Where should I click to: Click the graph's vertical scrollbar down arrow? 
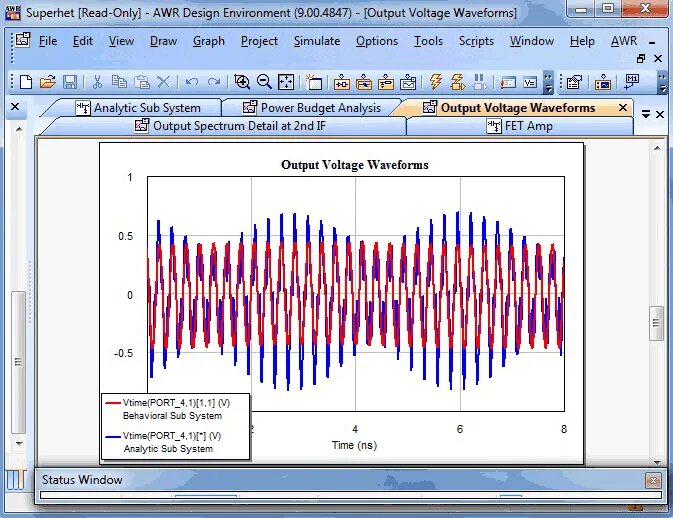(657, 462)
